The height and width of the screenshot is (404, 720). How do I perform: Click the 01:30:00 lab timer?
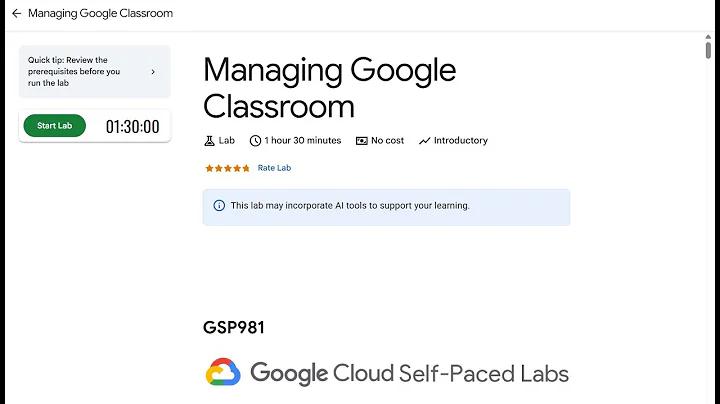(x=133, y=127)
